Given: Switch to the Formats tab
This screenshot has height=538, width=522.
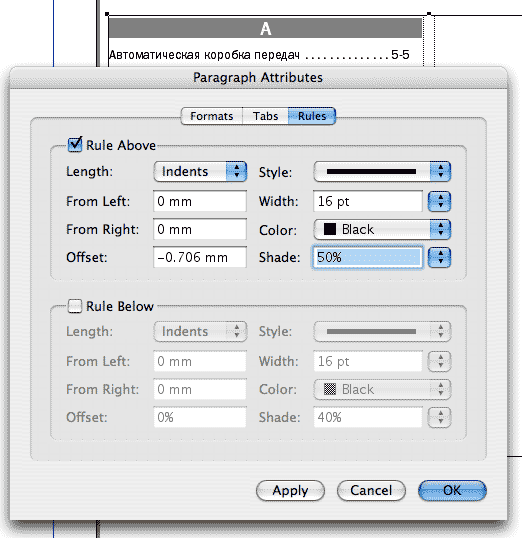Looking at the screenshot, I should pos(211,116).
